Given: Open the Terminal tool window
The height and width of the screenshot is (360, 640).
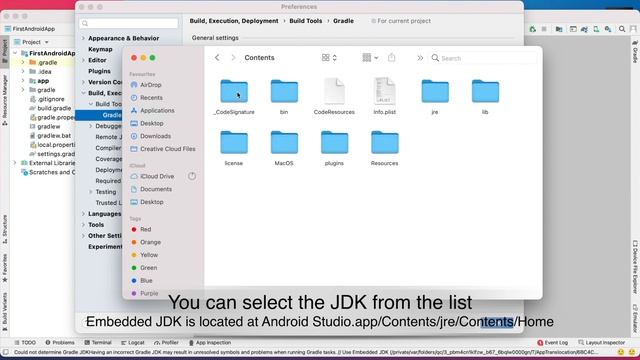Looking at the screenshot, I should click(x=98, y=342).
